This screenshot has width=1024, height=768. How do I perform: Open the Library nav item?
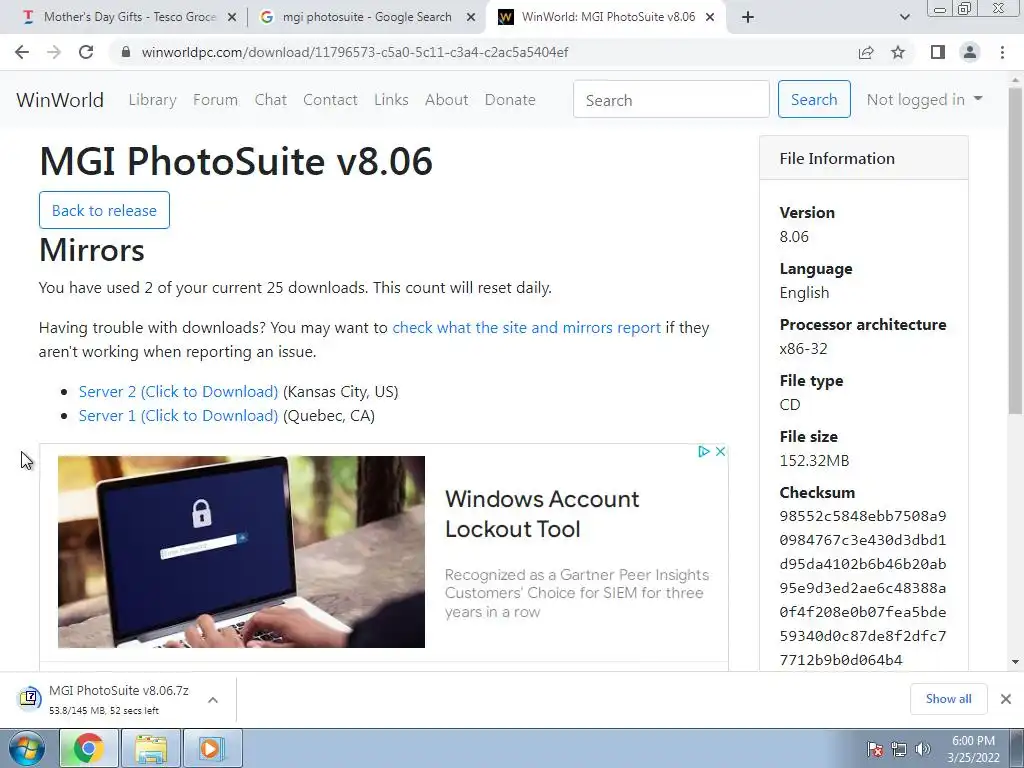[x=152, y=100]
